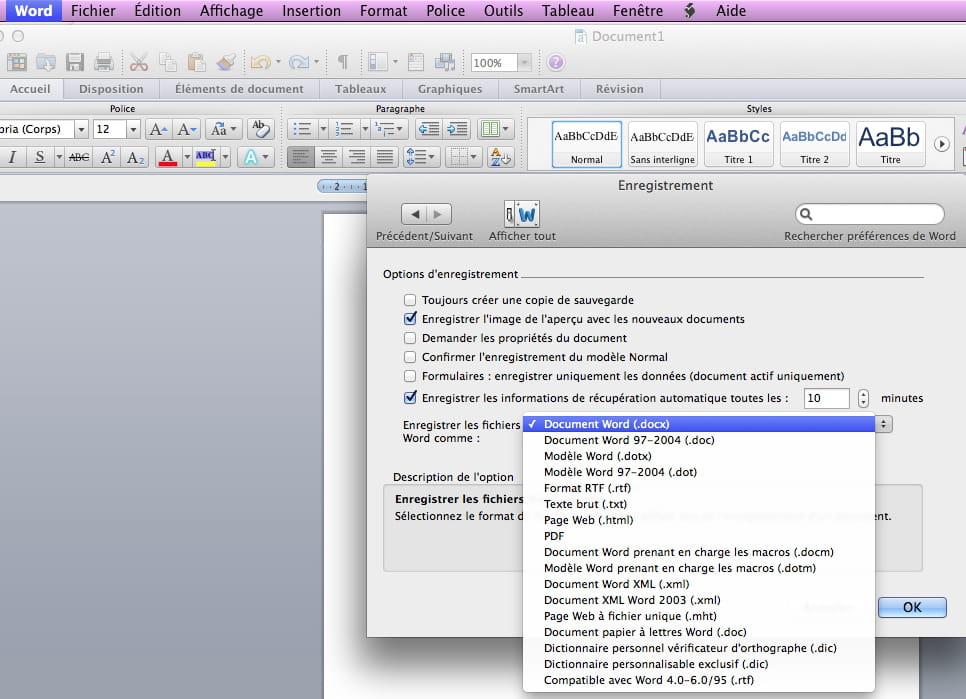
Task: Open the Toolbox icon in the toolbar
Action: click(x=416, y=62)
